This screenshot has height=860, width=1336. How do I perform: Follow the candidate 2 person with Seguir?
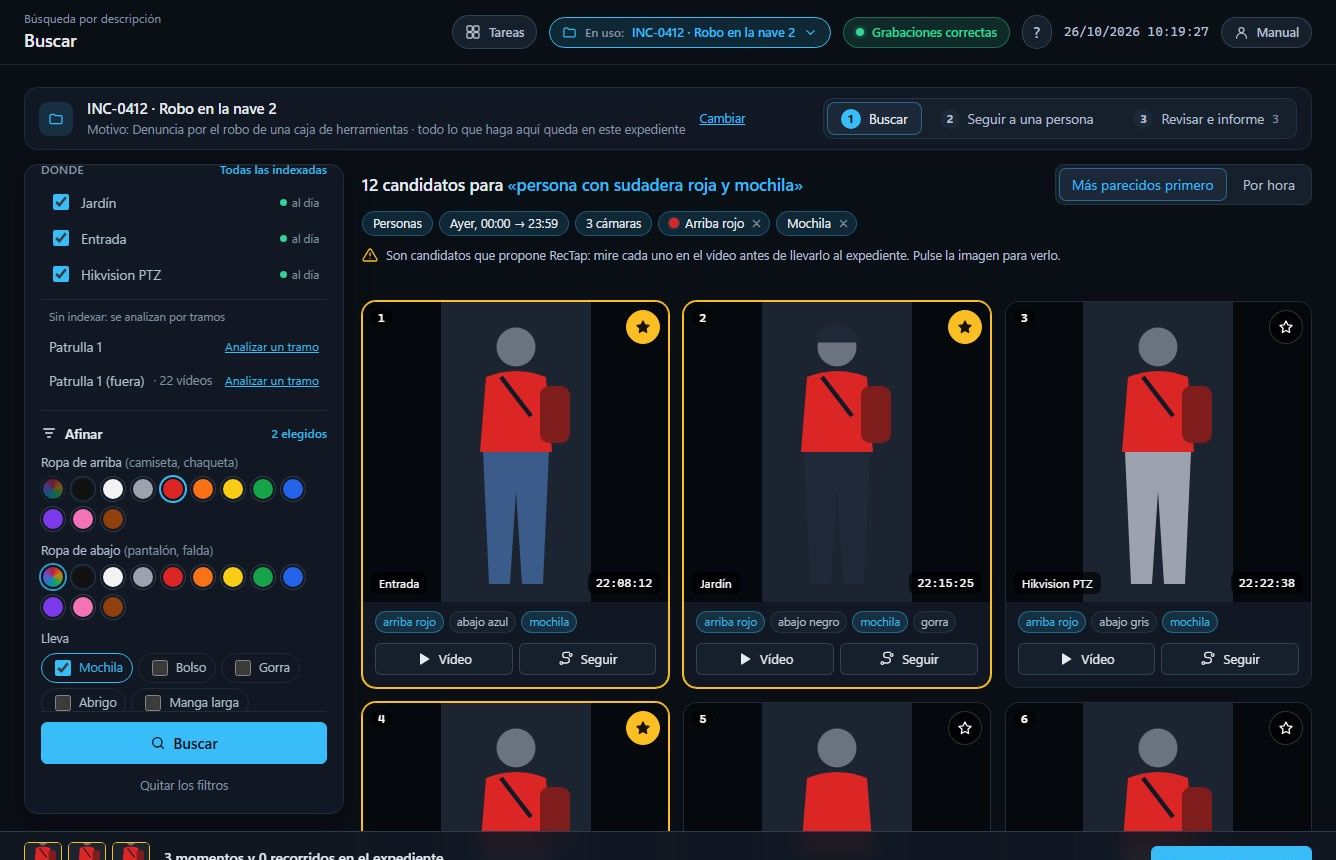909,659
